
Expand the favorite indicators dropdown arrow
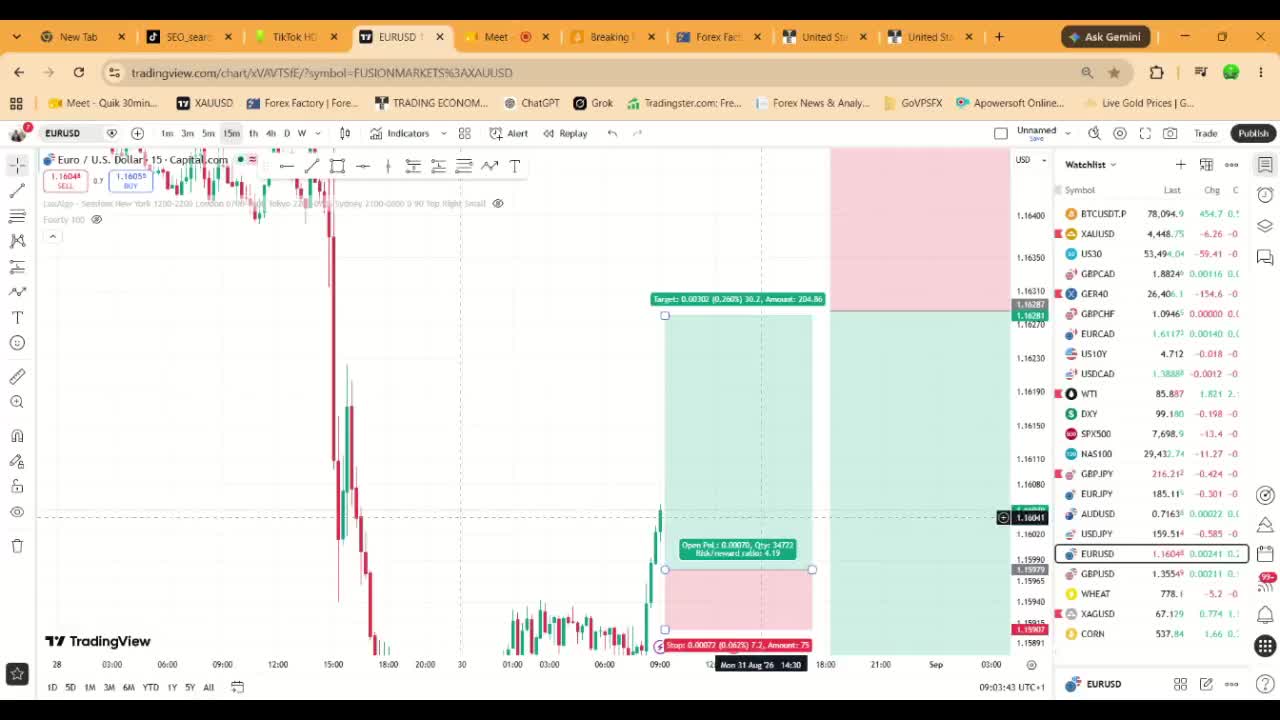[443, 133]
